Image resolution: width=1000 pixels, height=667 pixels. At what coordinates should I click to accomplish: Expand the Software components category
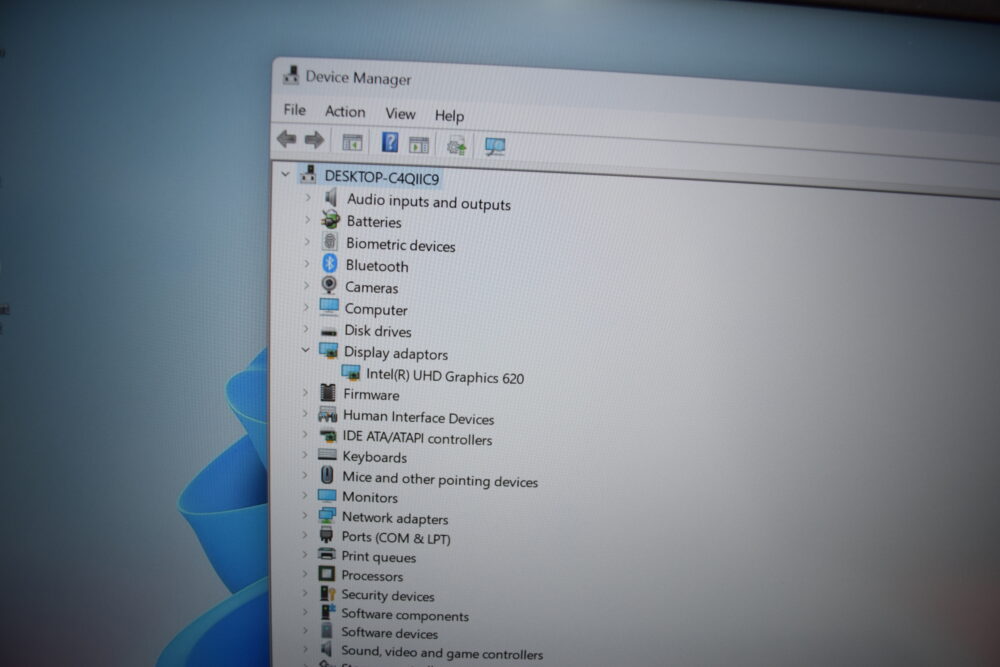[x=304, y=612]
